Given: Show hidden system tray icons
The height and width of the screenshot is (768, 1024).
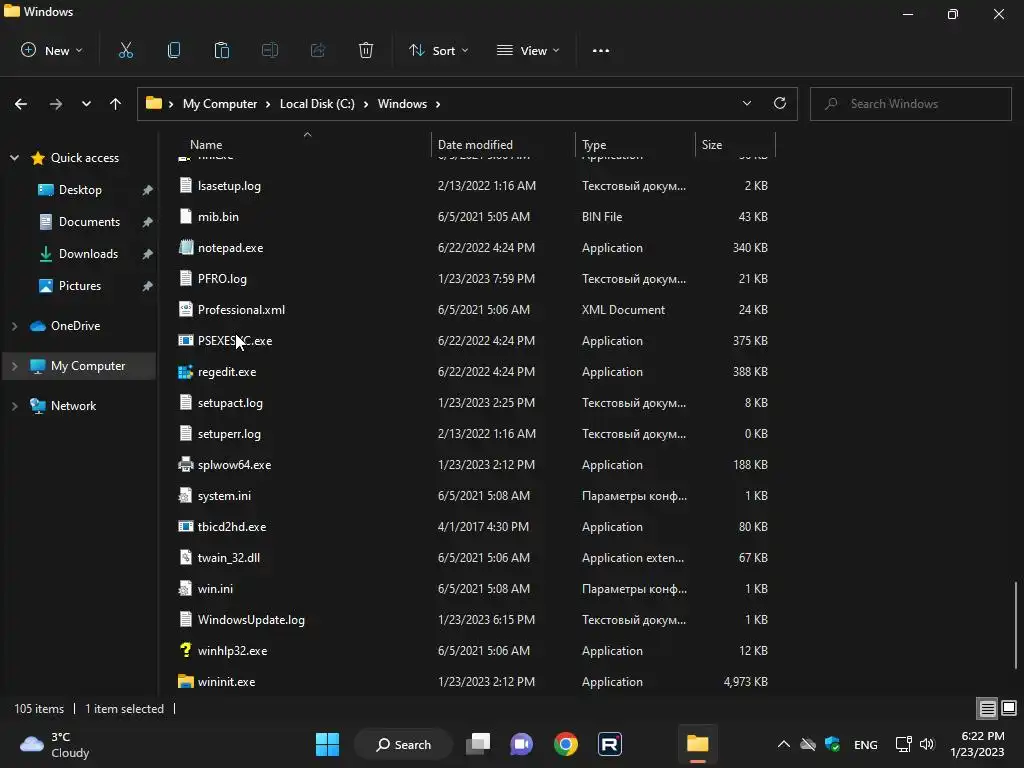Looking at the screenshot, I should click(x=784, y=744).
